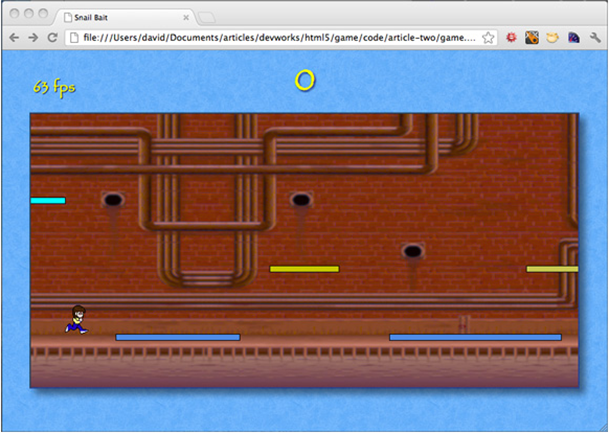Image resolution: width=613 pixels, height=433 pixels.
Task: Click the yellow platform in the middle
Action: (305, 269)
